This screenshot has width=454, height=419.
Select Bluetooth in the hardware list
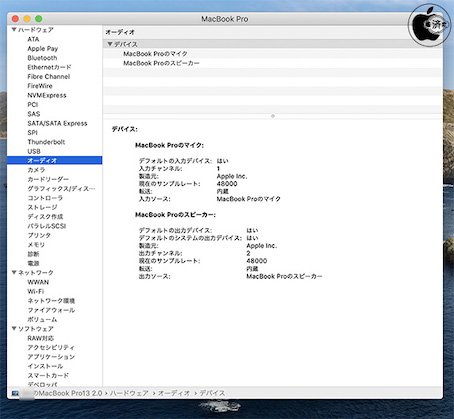pos(42,58)
